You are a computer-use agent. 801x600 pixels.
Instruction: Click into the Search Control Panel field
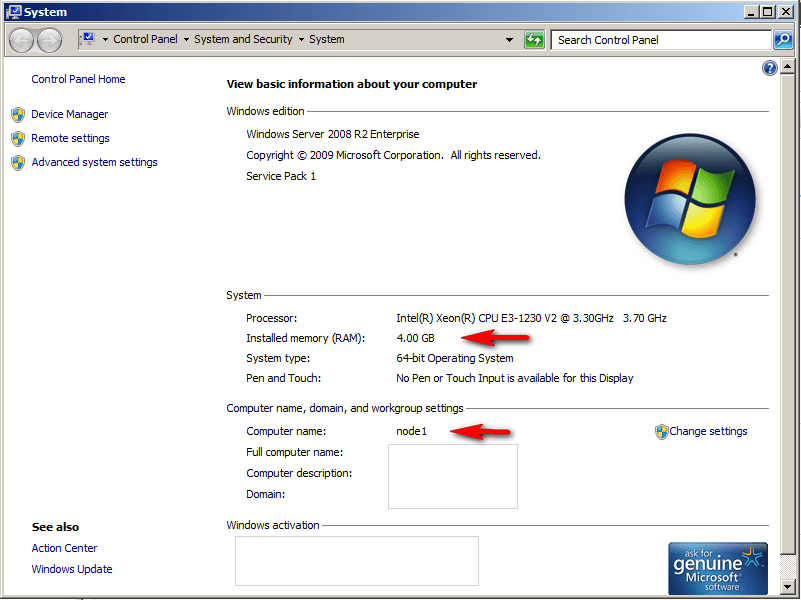click(660, 40)
